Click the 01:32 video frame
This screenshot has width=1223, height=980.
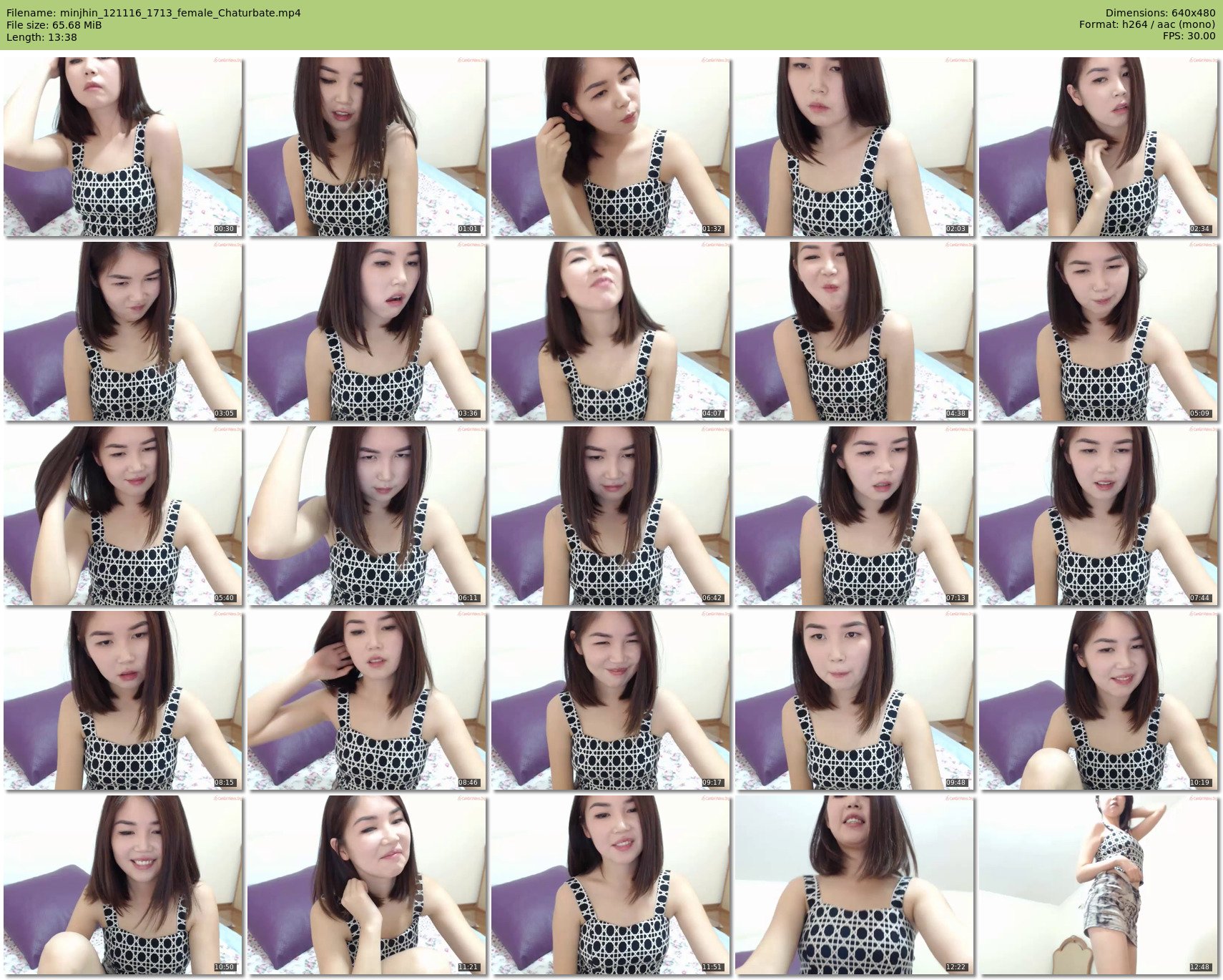click(x=611, y=147)
